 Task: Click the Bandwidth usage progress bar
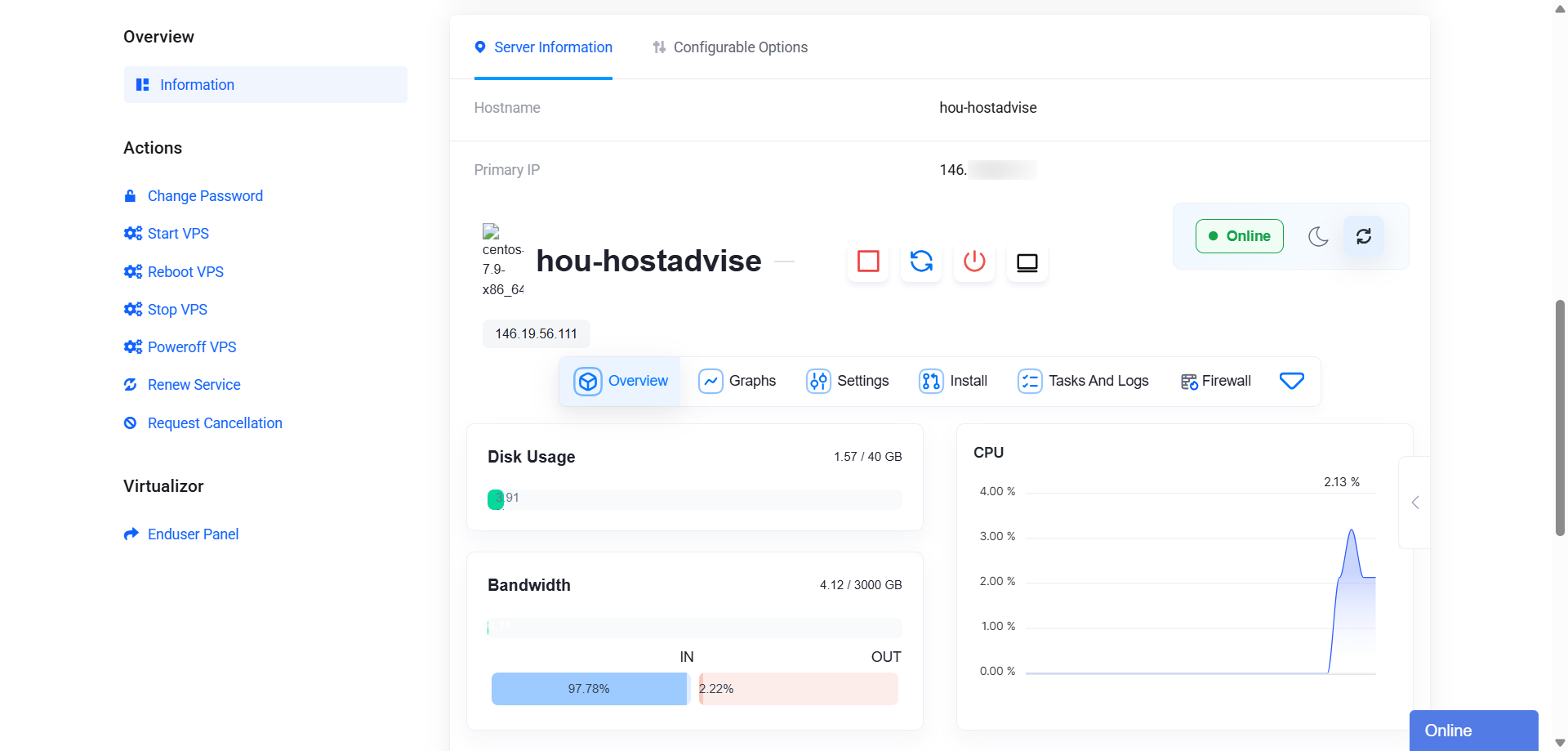(695, 628)
